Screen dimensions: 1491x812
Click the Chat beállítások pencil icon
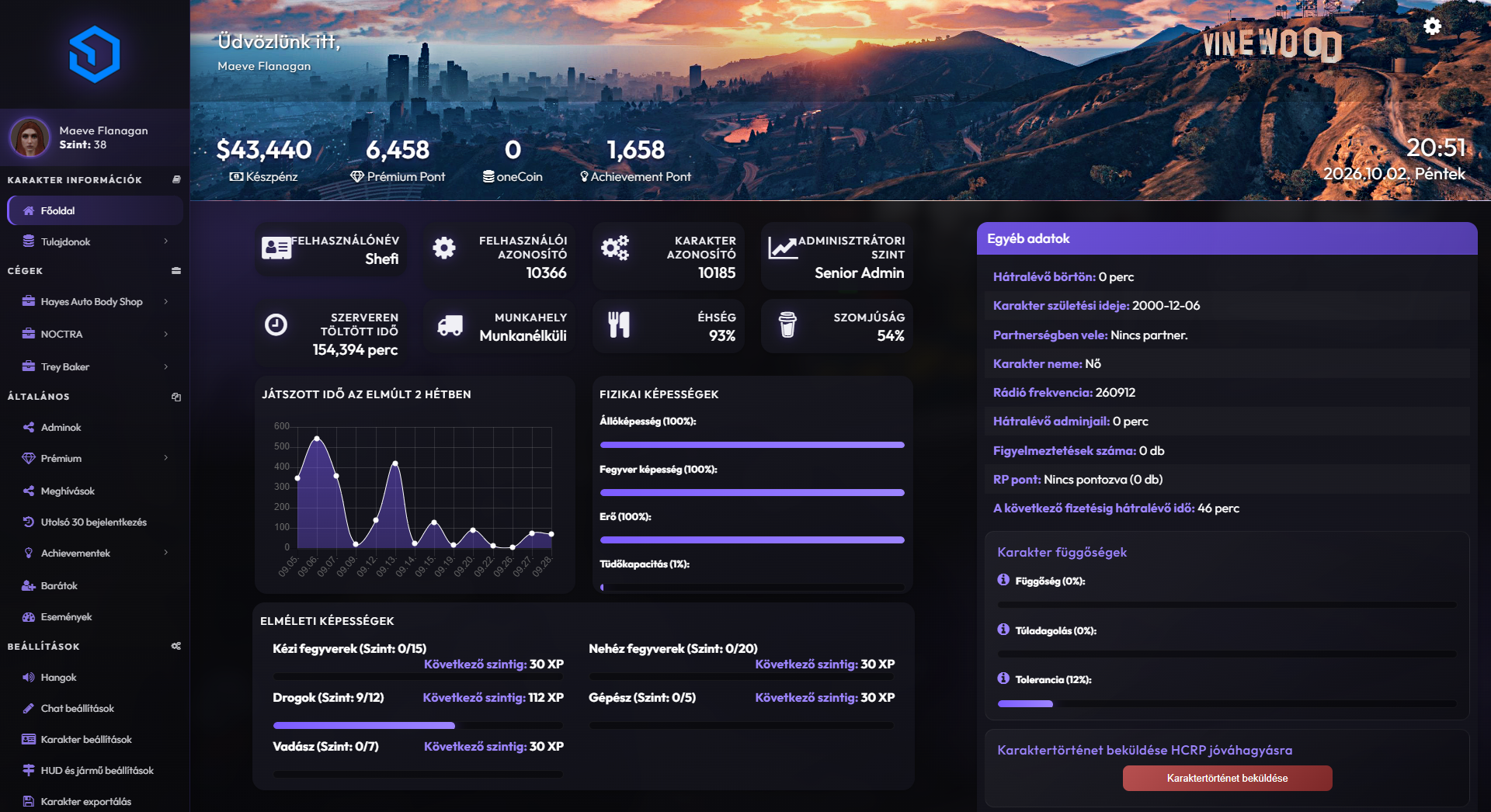(x=29, y=708)
